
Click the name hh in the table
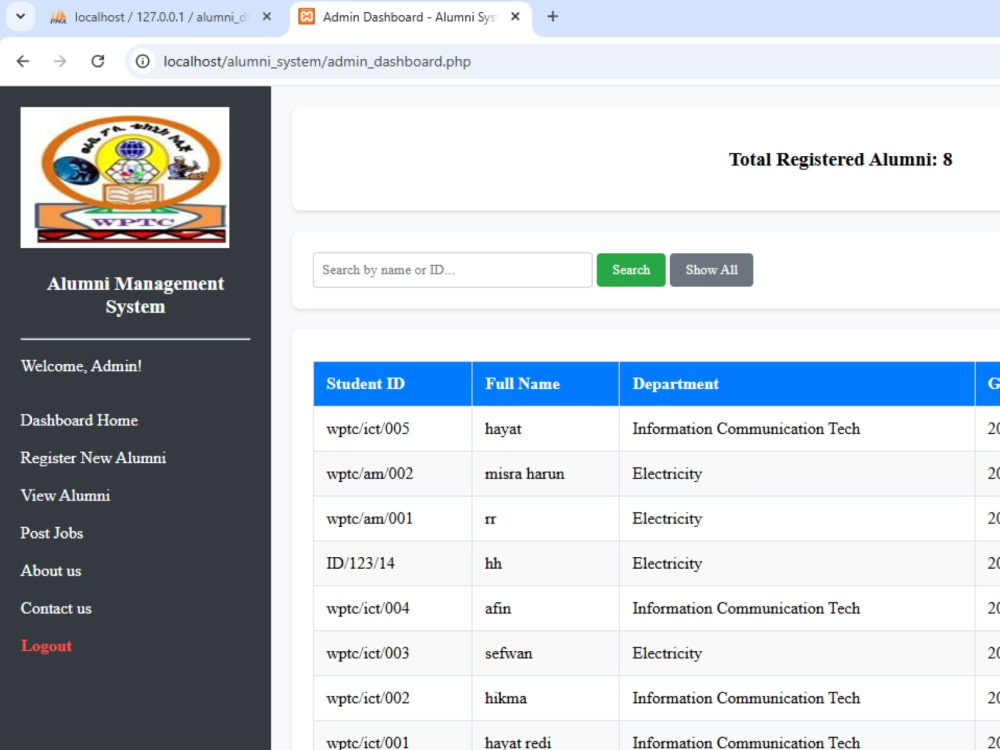tap(493, 564)
